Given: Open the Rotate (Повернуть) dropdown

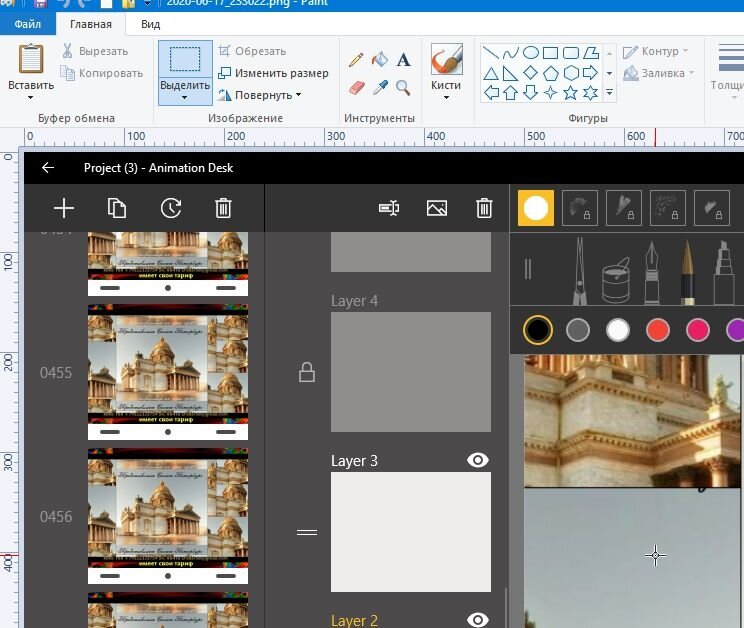Looking at the screenshot, I should tap(298, 95).
